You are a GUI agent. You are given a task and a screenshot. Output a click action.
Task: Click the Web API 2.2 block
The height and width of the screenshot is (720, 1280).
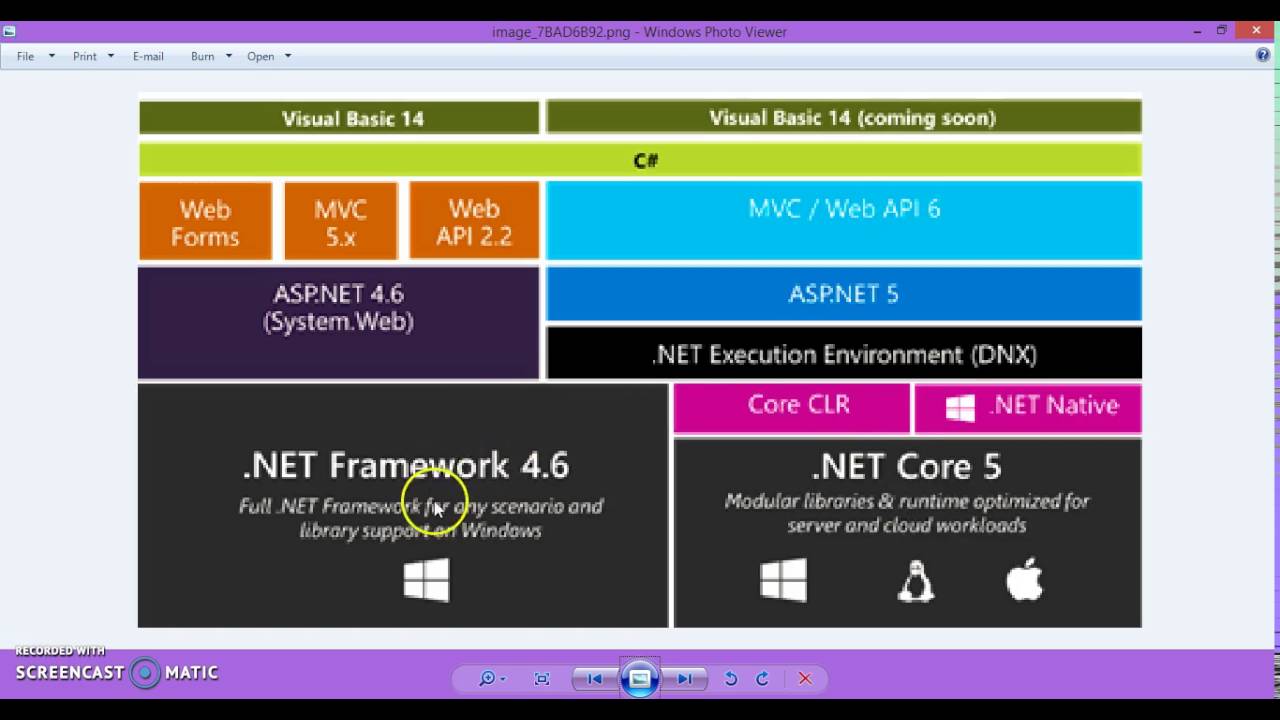(x=474, y=221)
